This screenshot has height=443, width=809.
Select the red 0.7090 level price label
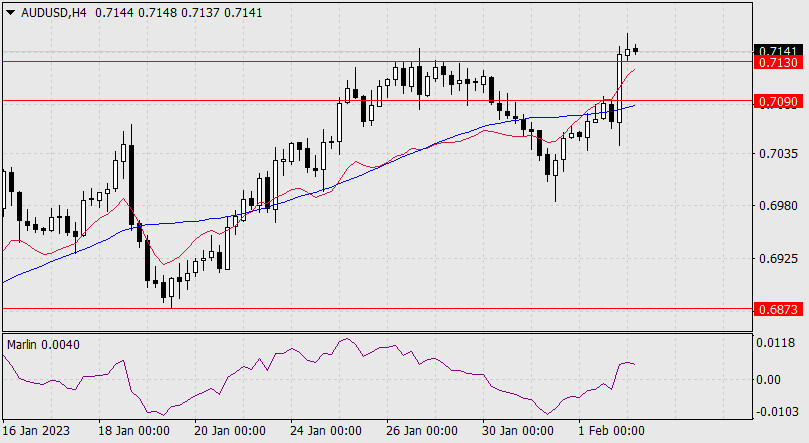tap(778, 102)
